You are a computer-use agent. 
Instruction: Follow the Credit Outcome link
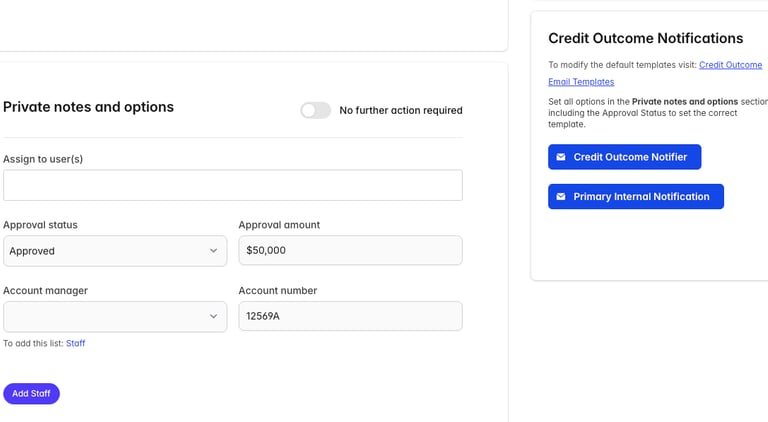tap(730, 65)
